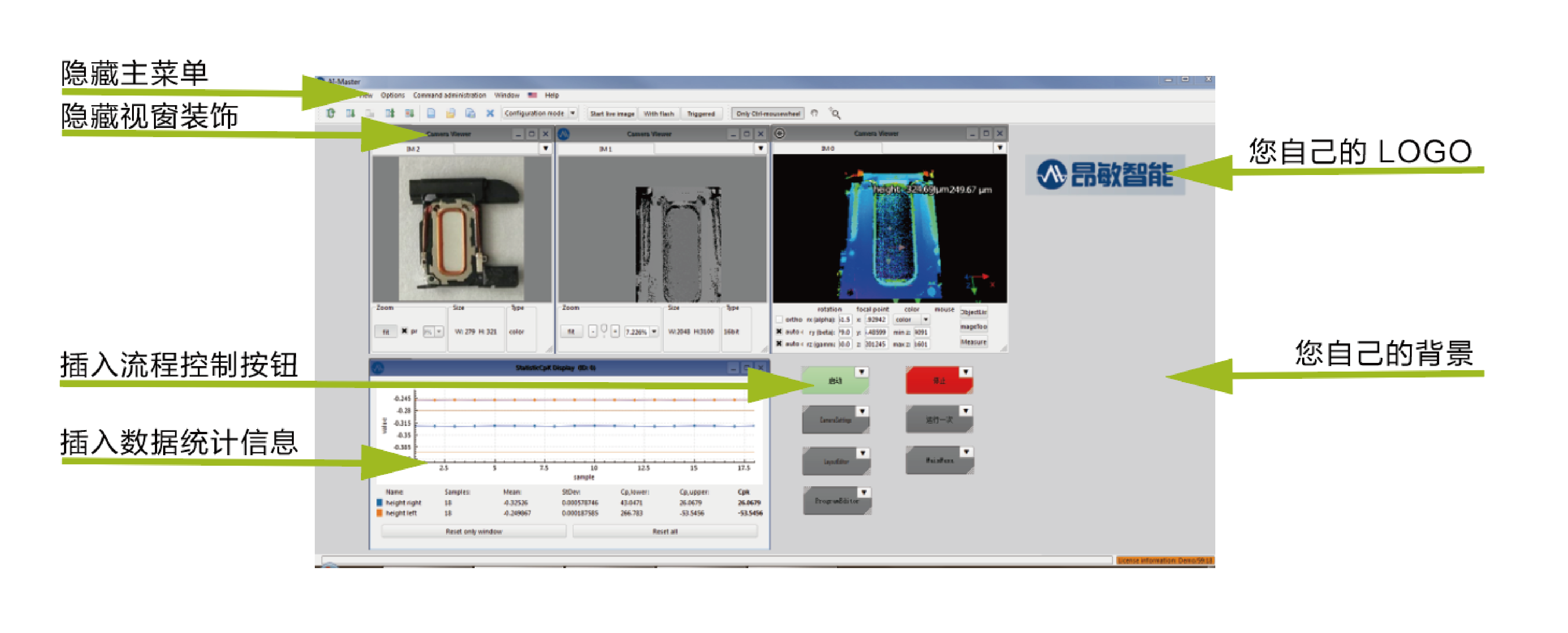Click fit button in IM 2 viewer
The width and height of the screenshot is (1568, 633).
pyautogui.click(x=385, y=332)
